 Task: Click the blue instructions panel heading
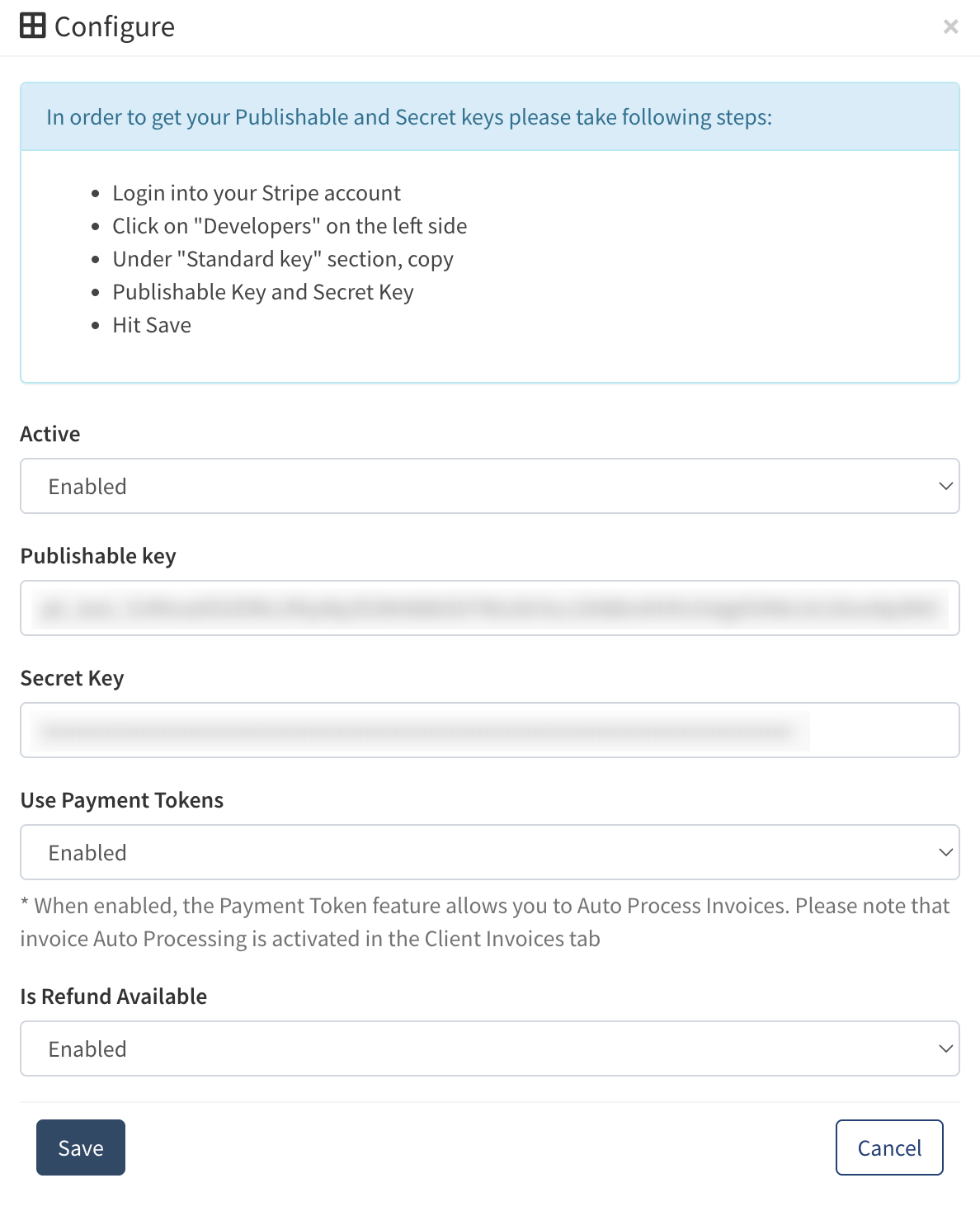(409, 117)
